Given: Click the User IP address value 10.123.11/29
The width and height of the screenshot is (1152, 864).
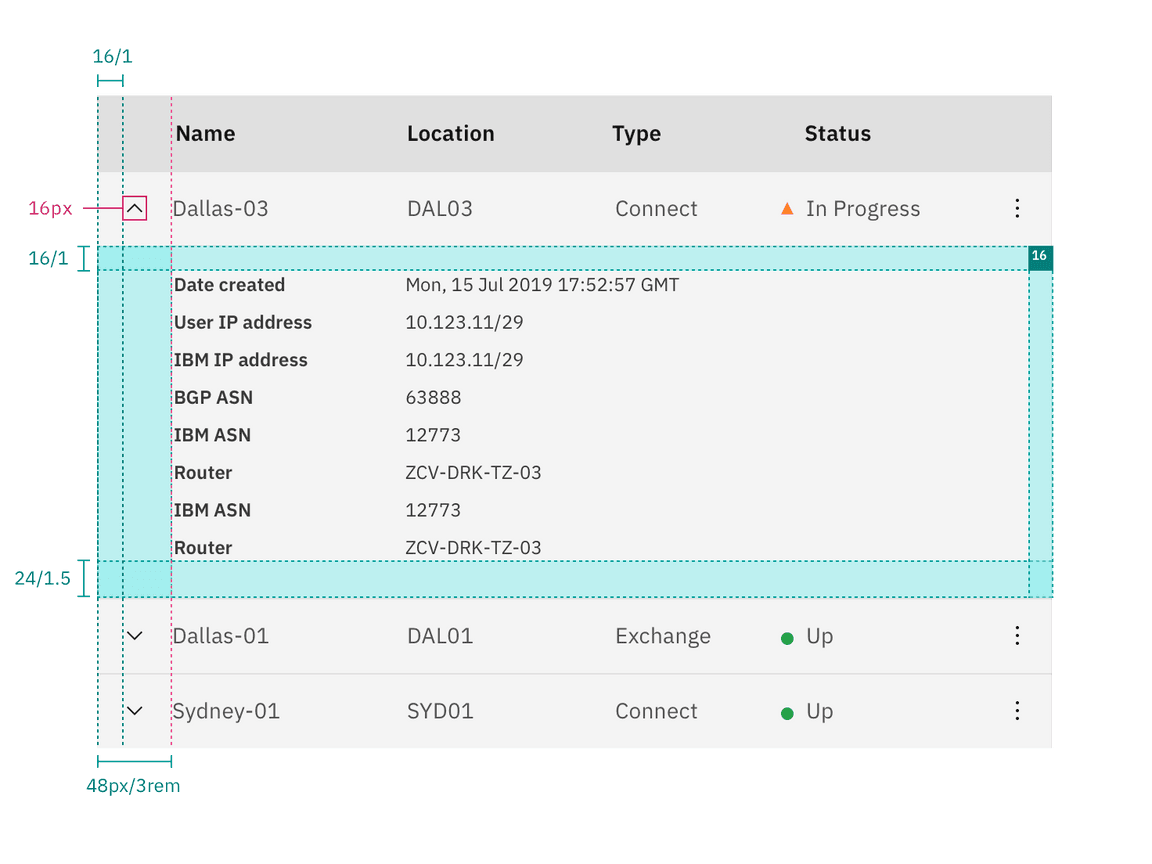Looking at the screenshot, I should 464,323.
